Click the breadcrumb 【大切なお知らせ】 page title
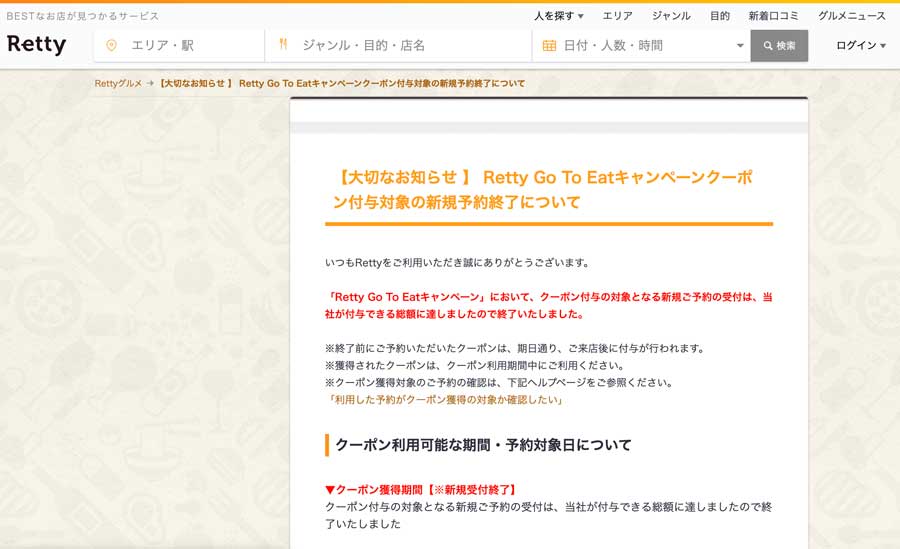The image size is (900, 549). (341, 83)
